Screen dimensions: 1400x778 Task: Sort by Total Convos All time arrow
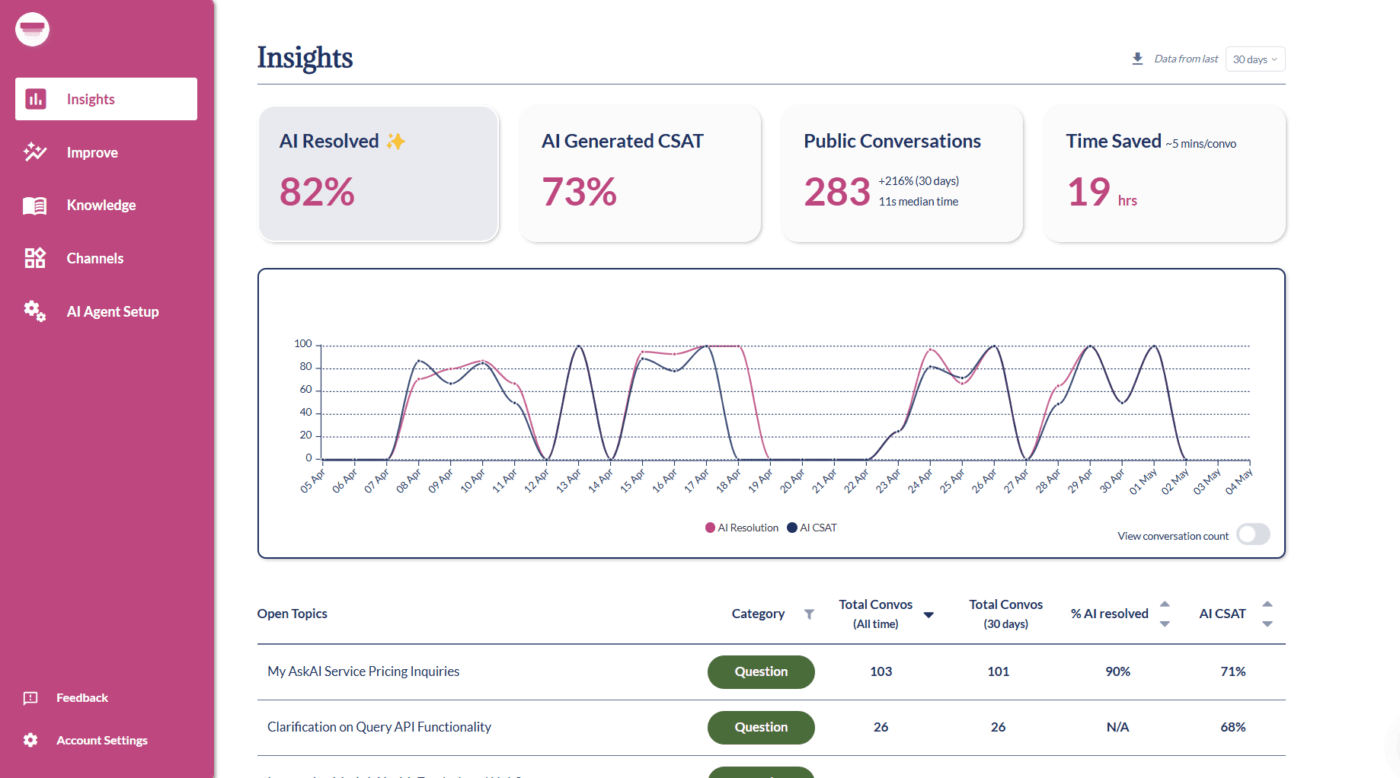[x=928, y=615]
